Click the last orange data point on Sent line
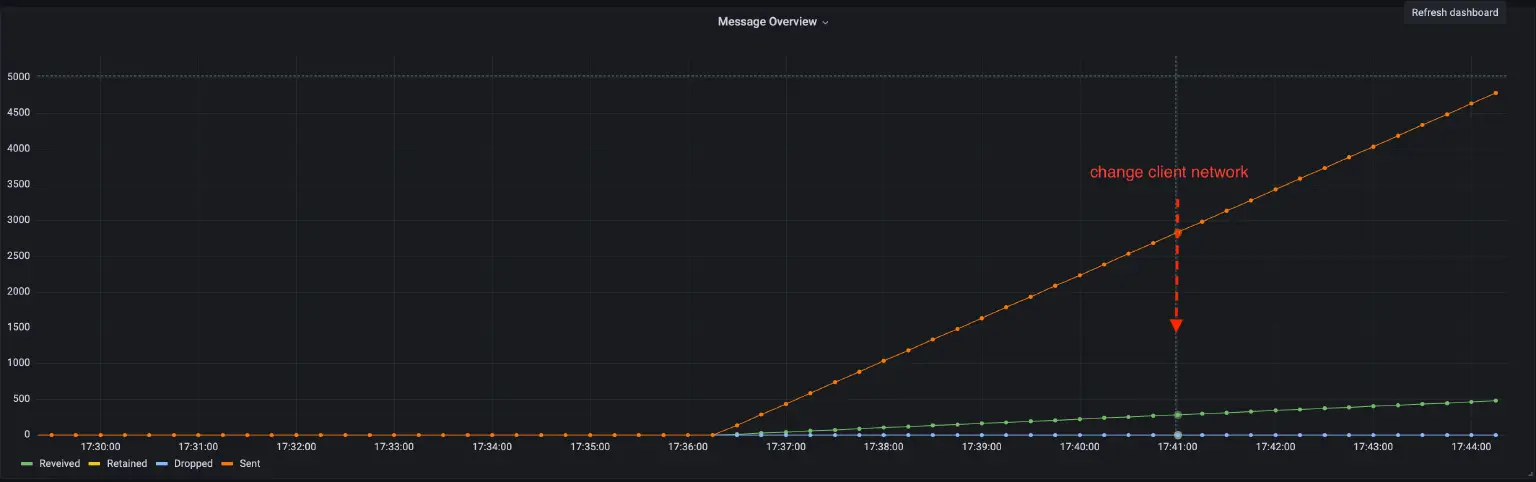Screen dimensions: 1536x482 click(1495, 93)
